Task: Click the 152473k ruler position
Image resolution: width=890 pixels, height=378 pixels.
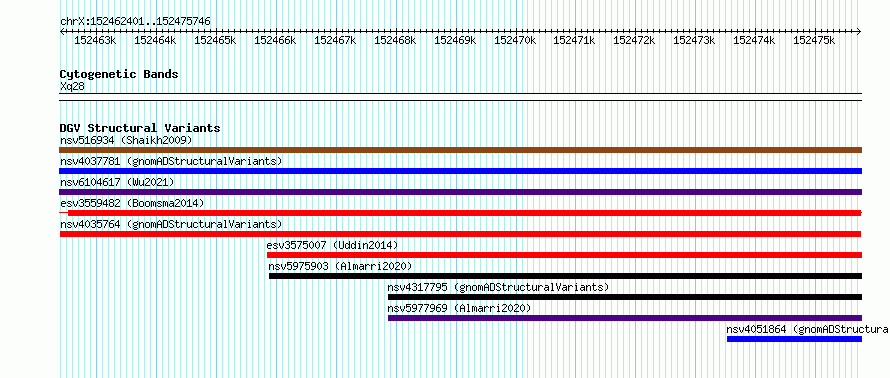Action: click(694, 40)
